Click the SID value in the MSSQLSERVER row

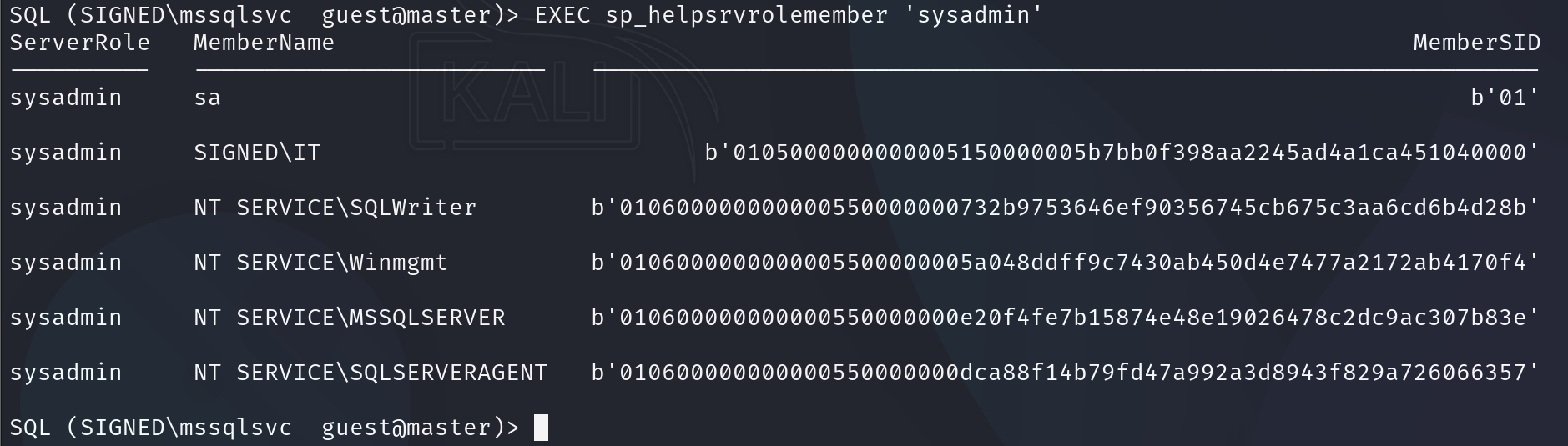1065,318
